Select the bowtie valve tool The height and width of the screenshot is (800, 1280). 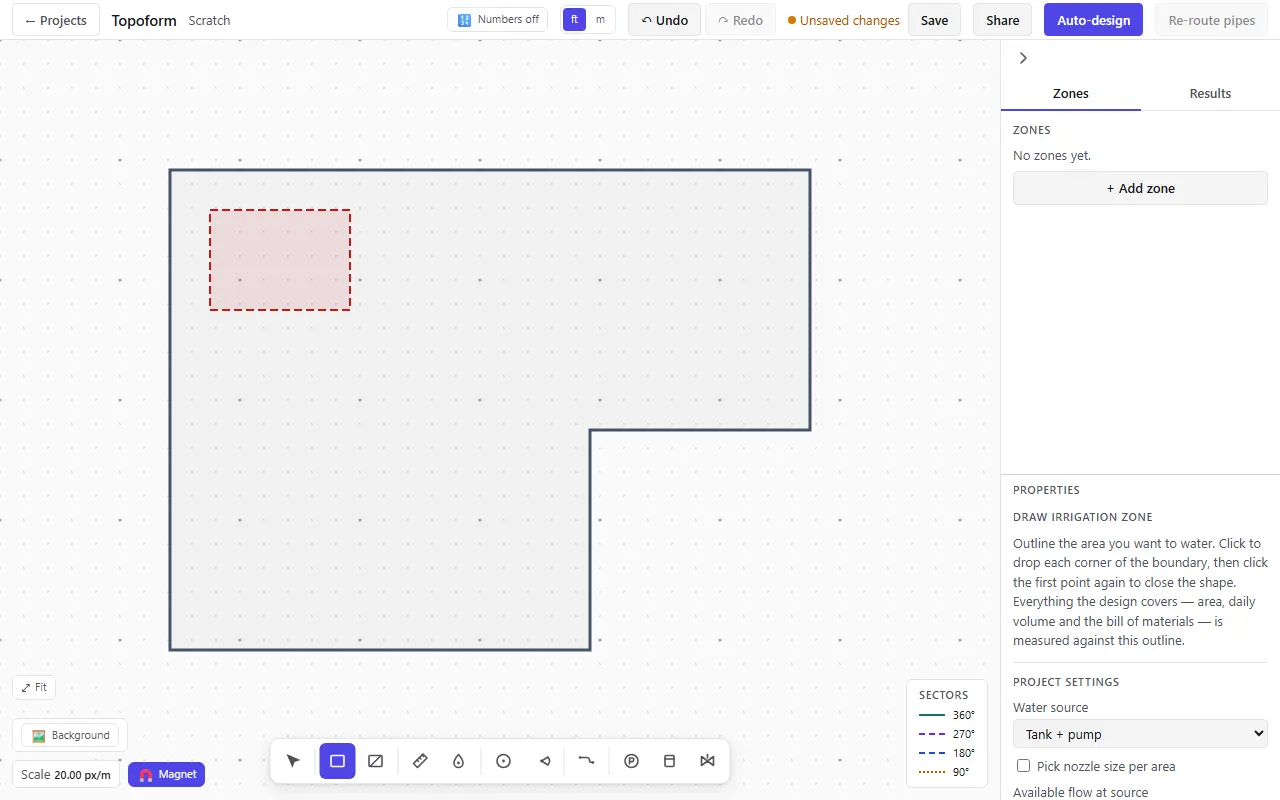(x=708, y=761)
